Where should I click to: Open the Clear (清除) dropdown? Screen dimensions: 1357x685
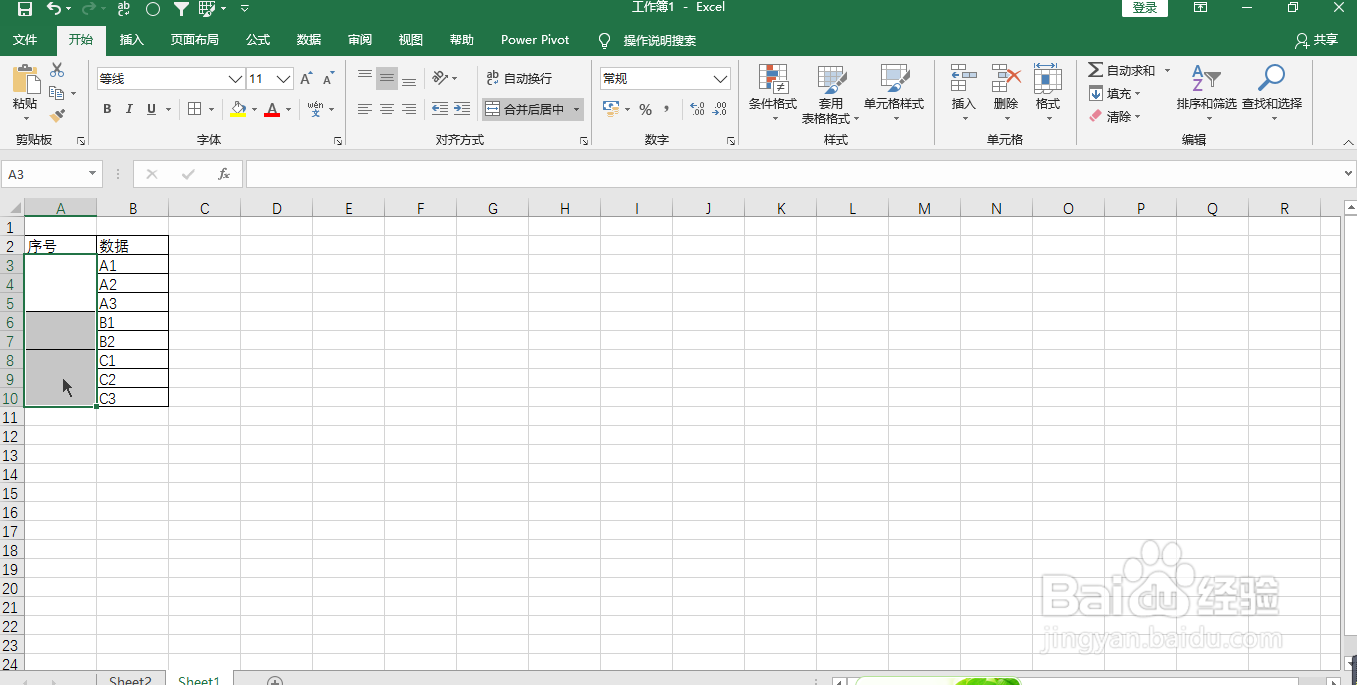1115,116
